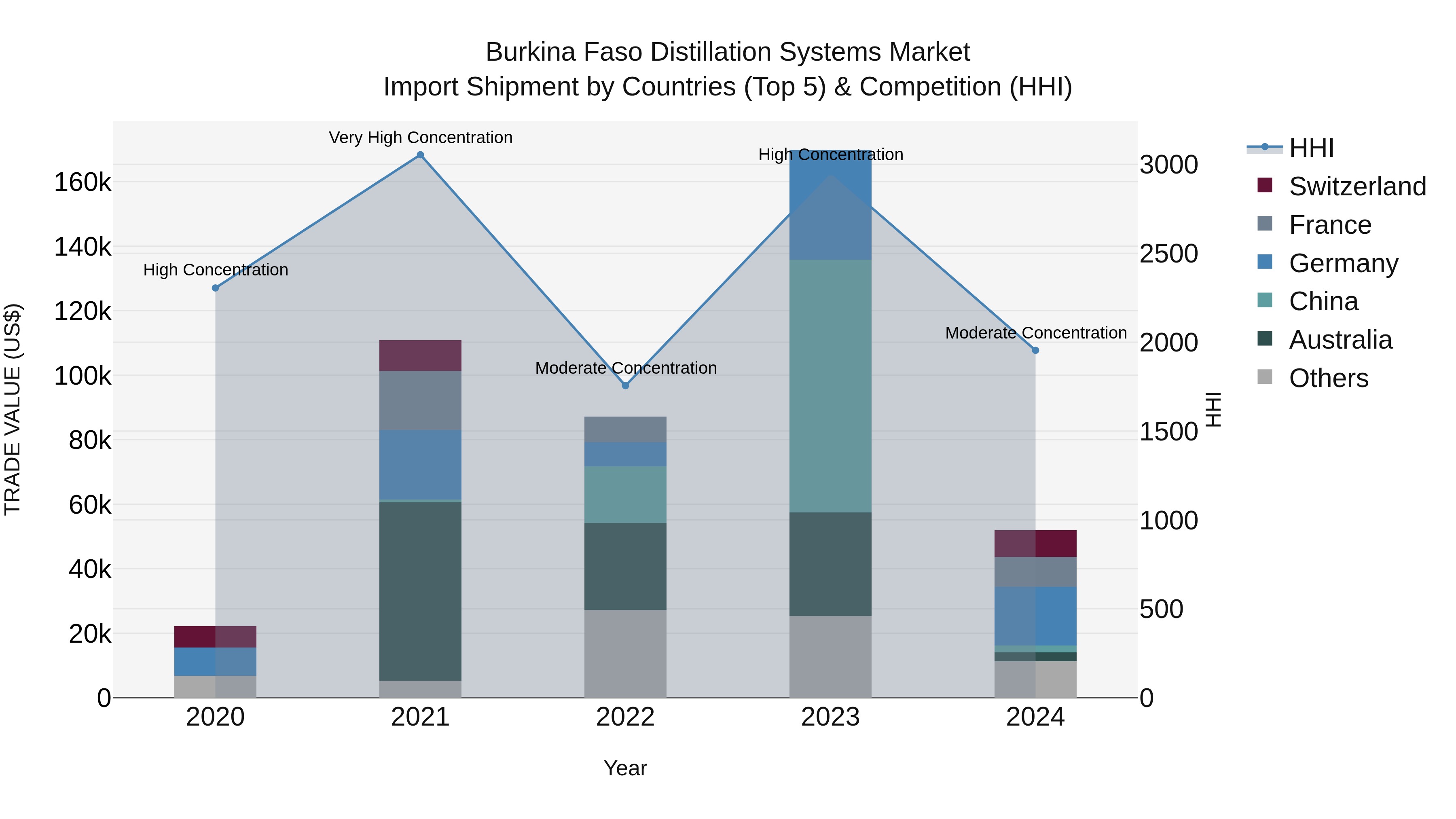Toggle the Australia legend entry
This screenshot has width=1456, height=819.
click(x=1324, y=340)
